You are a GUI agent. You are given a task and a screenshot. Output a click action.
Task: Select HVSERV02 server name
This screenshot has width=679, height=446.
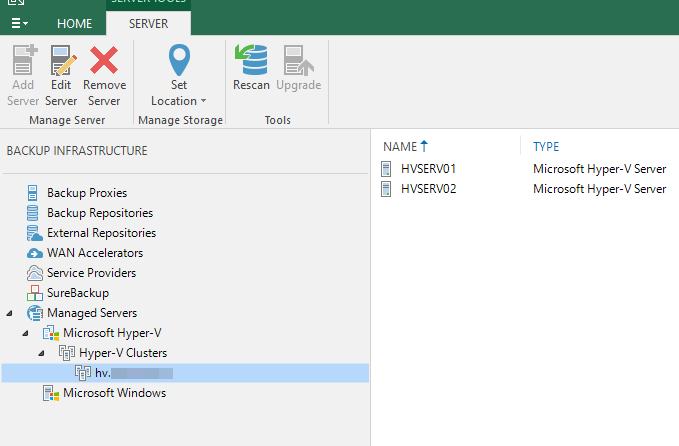pyautogui.click(x=428, y=189)
